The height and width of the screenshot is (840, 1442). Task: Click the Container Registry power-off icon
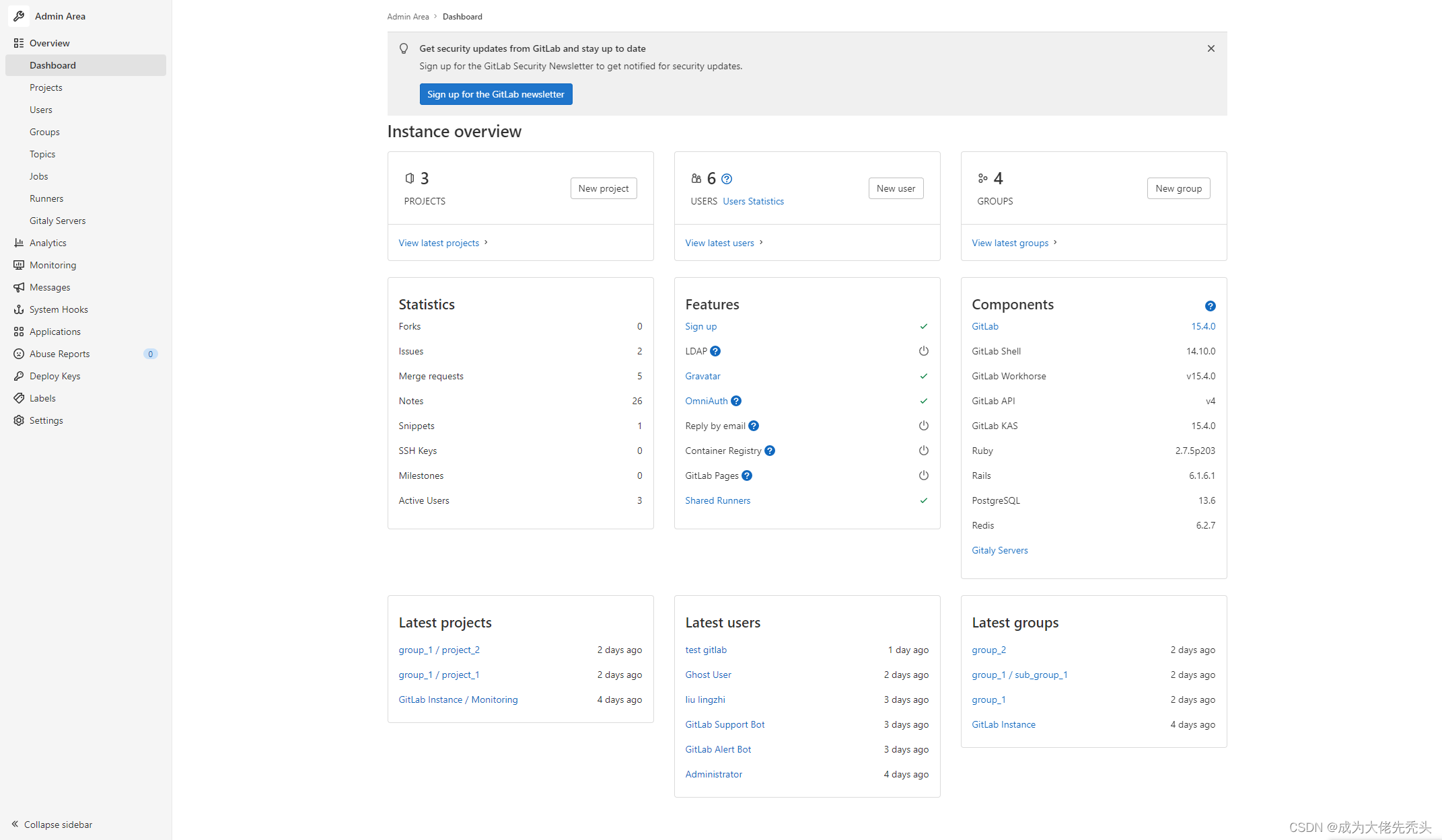pos(924,451)
